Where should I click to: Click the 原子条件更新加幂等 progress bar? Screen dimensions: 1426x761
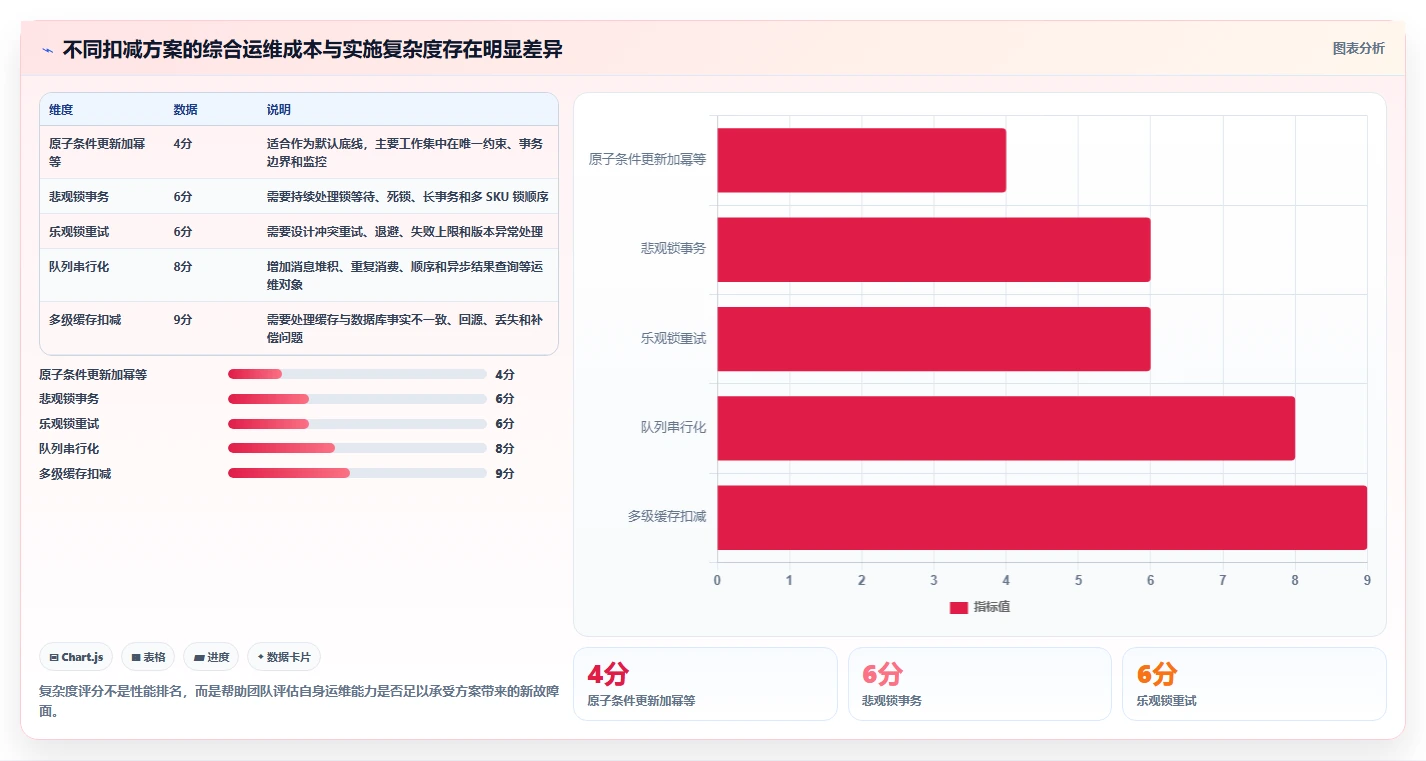tap(357, 374)
